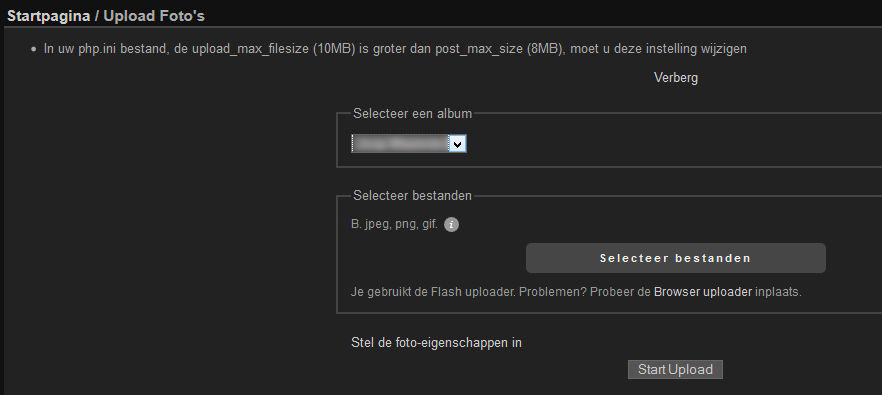Screen dimensions: 882x395
Task: Click the php.ini warning message text
Action: pyautogui.click(x=395, y=49)
